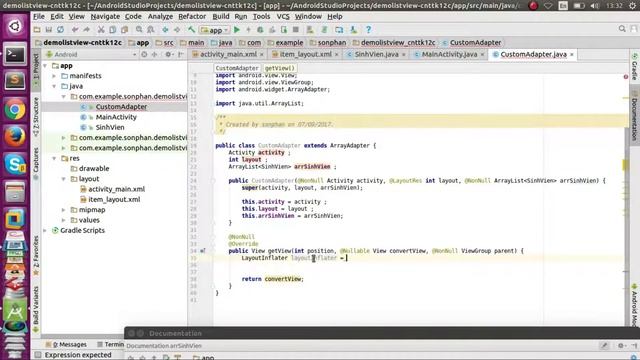Switch to MainActivity.java editor tab
The height and width of the screenshot is (360, 640).
(449, 54)
